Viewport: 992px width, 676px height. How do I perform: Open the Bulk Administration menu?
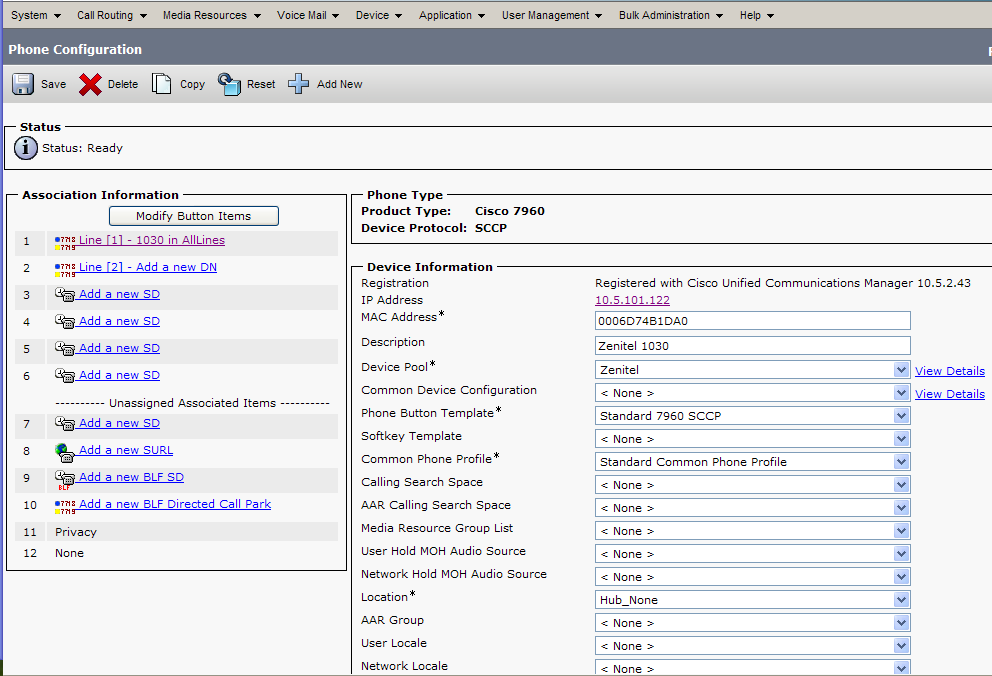tap(670, 15)
